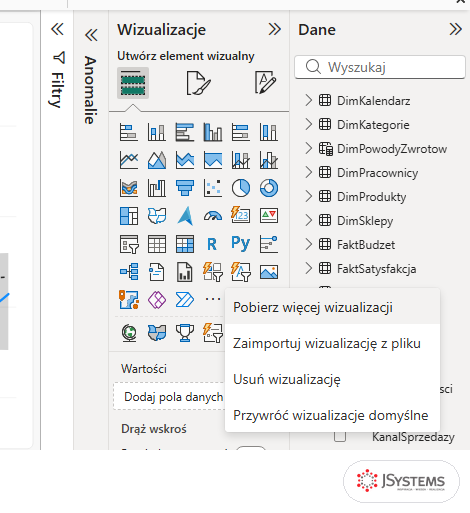
Task: Switch to the format visual paintbrush tab
Action: click(x=198, y=83)
